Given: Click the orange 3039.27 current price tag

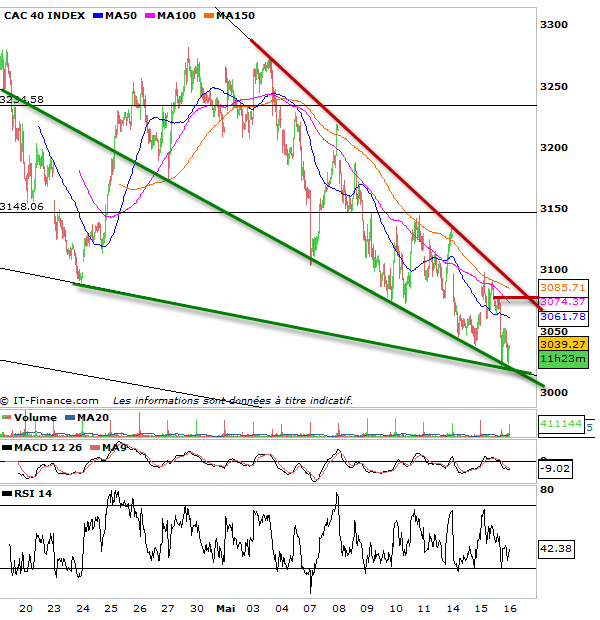Looking at the screenshot, I should click(561, 342).
